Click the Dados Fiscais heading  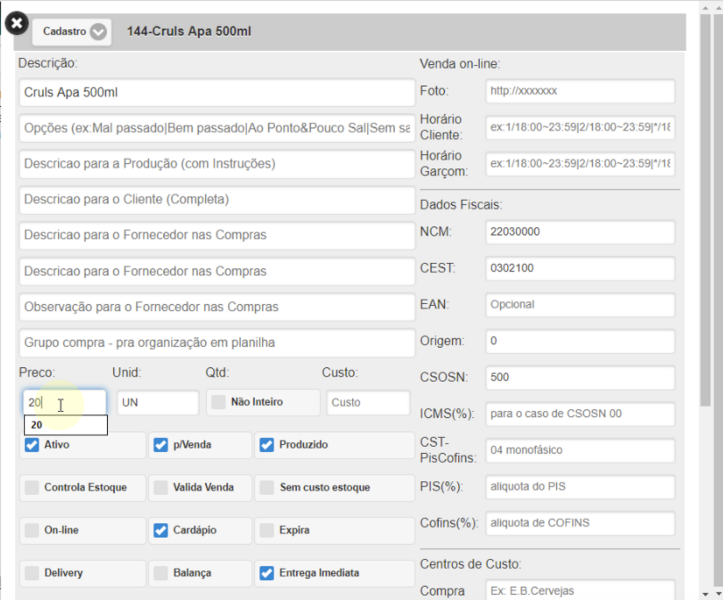461,205
